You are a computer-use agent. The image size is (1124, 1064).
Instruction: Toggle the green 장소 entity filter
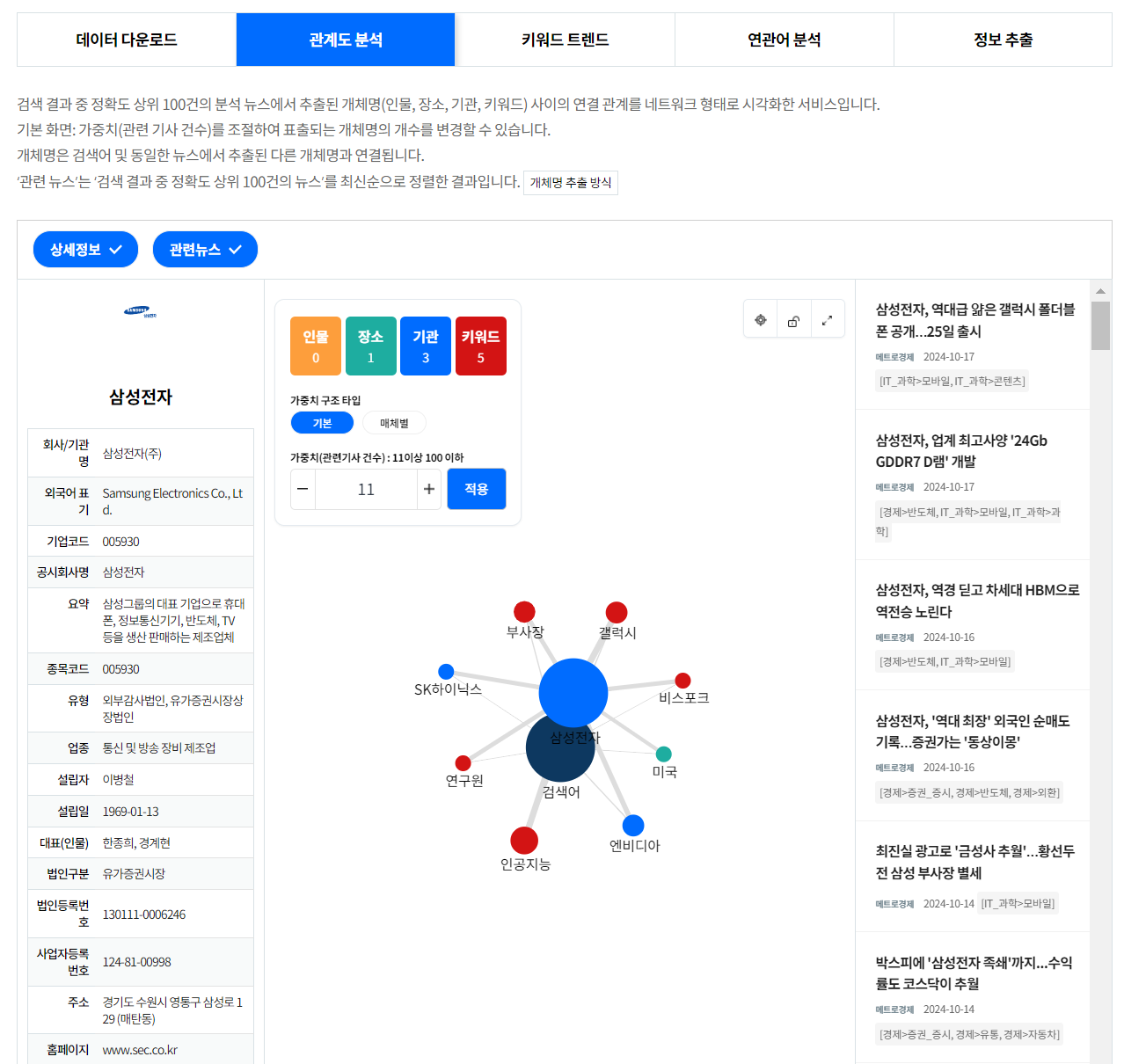pyautogui.click(x=370, y=346)
